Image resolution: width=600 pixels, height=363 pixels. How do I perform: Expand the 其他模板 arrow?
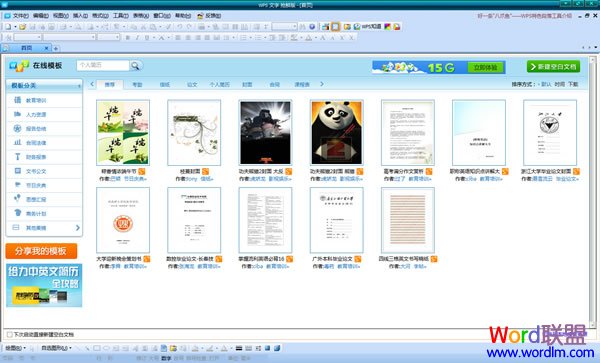(x=78, y=228)
